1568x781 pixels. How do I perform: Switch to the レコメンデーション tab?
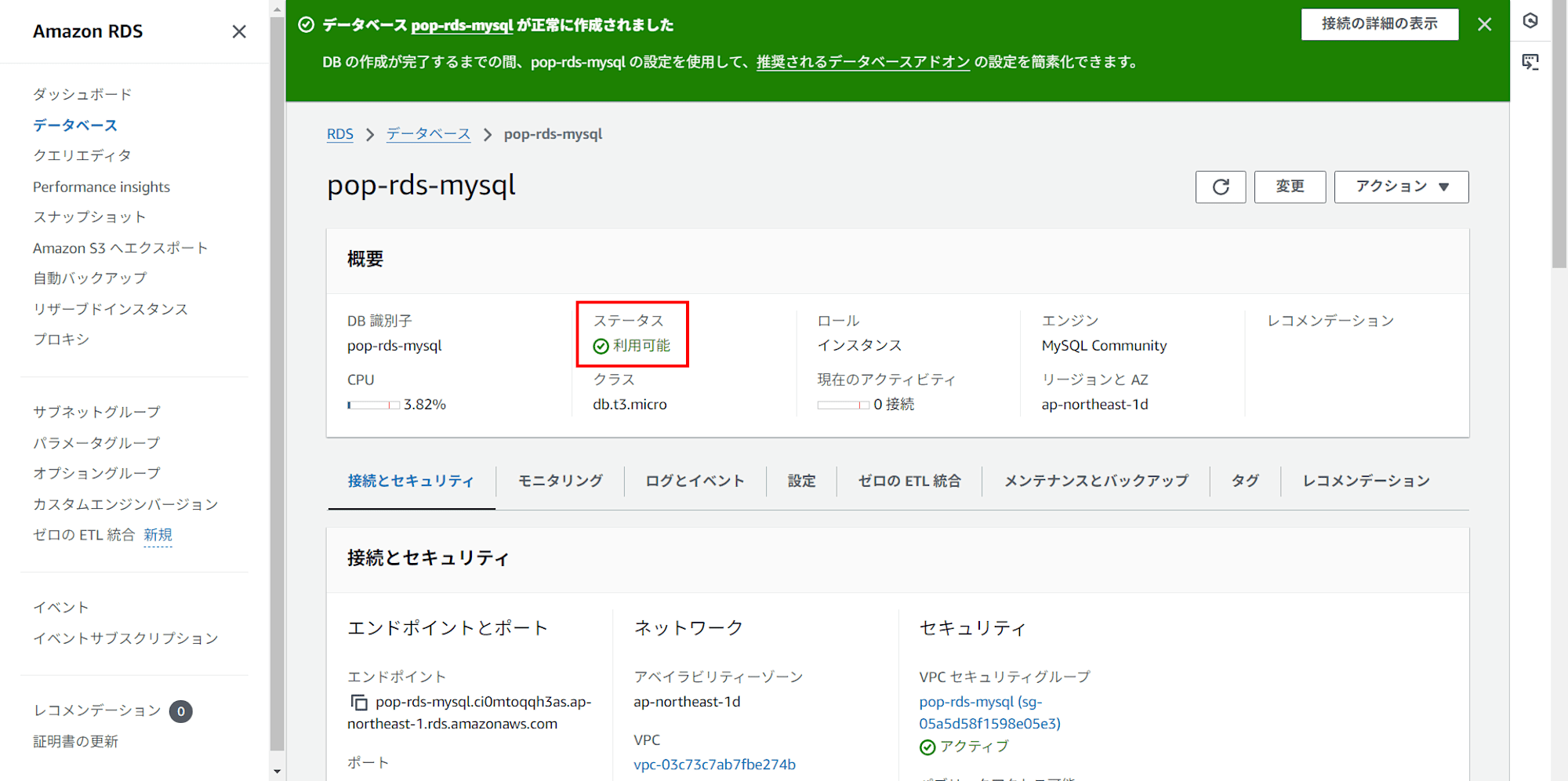[x=1366, y=481]
